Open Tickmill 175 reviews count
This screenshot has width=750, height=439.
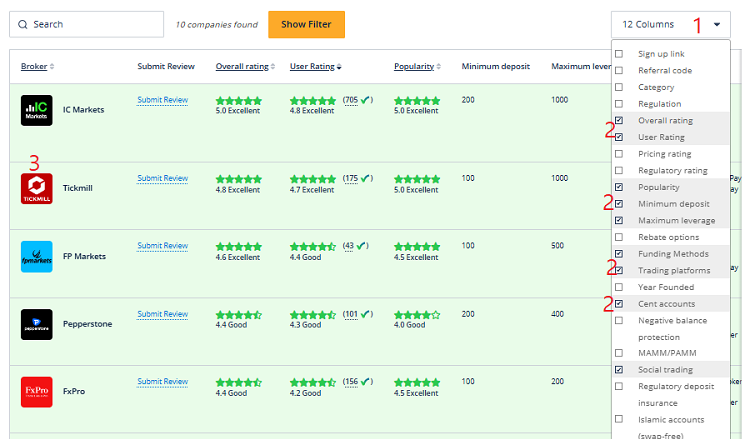tap(351, 178)
